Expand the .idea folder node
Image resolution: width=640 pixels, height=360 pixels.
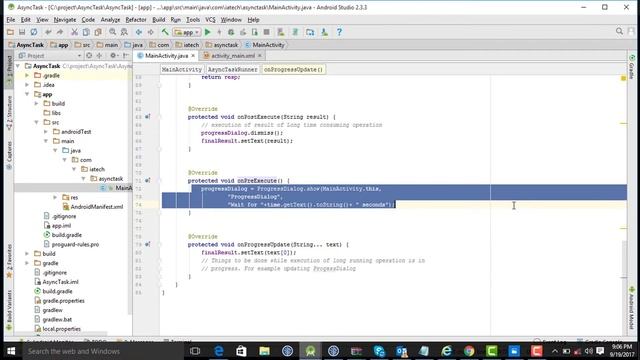pos(27,85)
